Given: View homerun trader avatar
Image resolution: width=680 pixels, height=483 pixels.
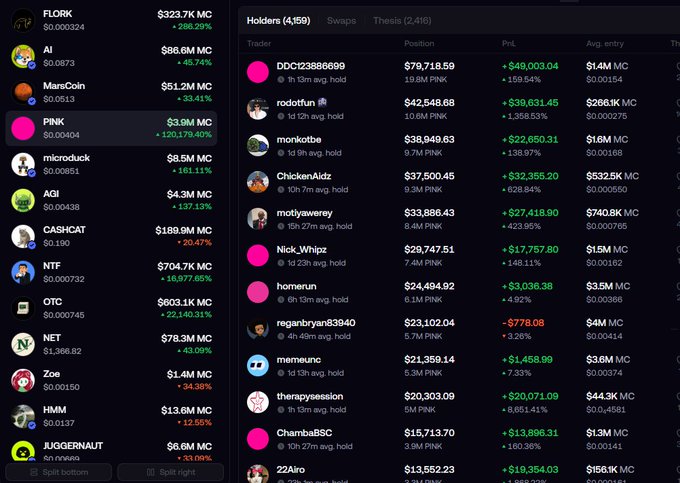Looking at the screenshot, I should 258,292.
